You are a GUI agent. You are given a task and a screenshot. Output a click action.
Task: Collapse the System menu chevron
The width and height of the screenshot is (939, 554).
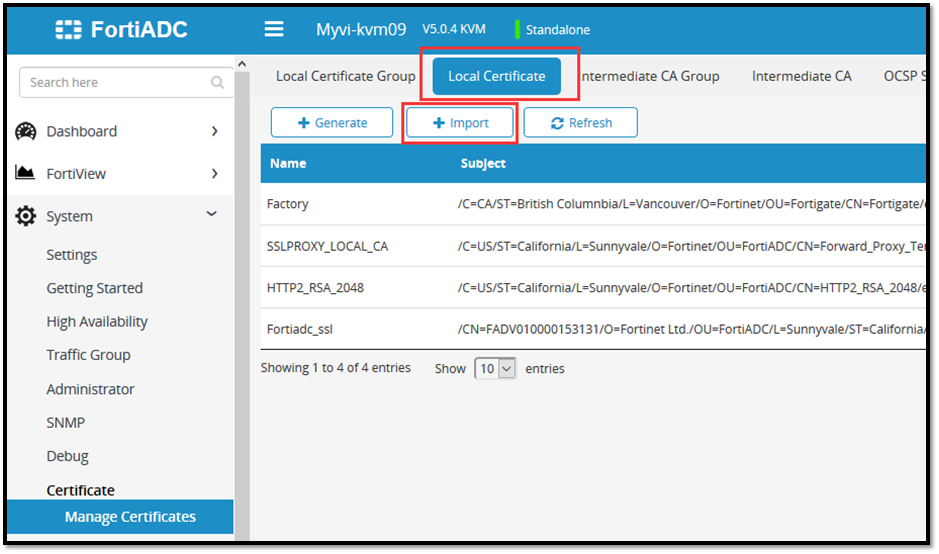211,214
